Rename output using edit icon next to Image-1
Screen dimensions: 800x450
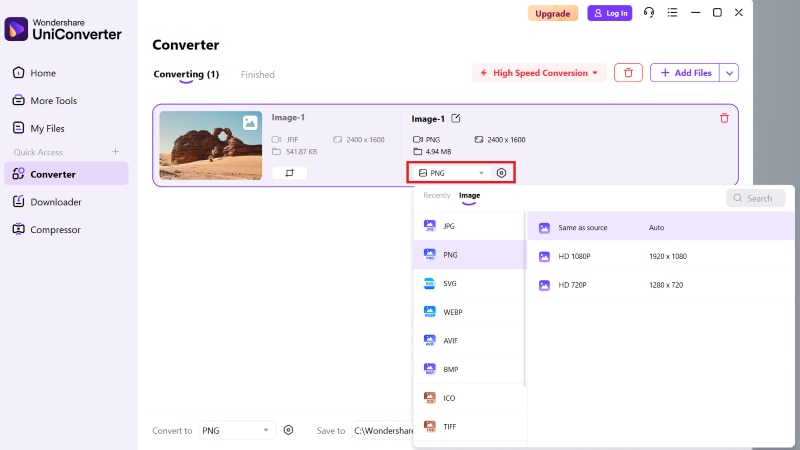[x=456, y=118]
